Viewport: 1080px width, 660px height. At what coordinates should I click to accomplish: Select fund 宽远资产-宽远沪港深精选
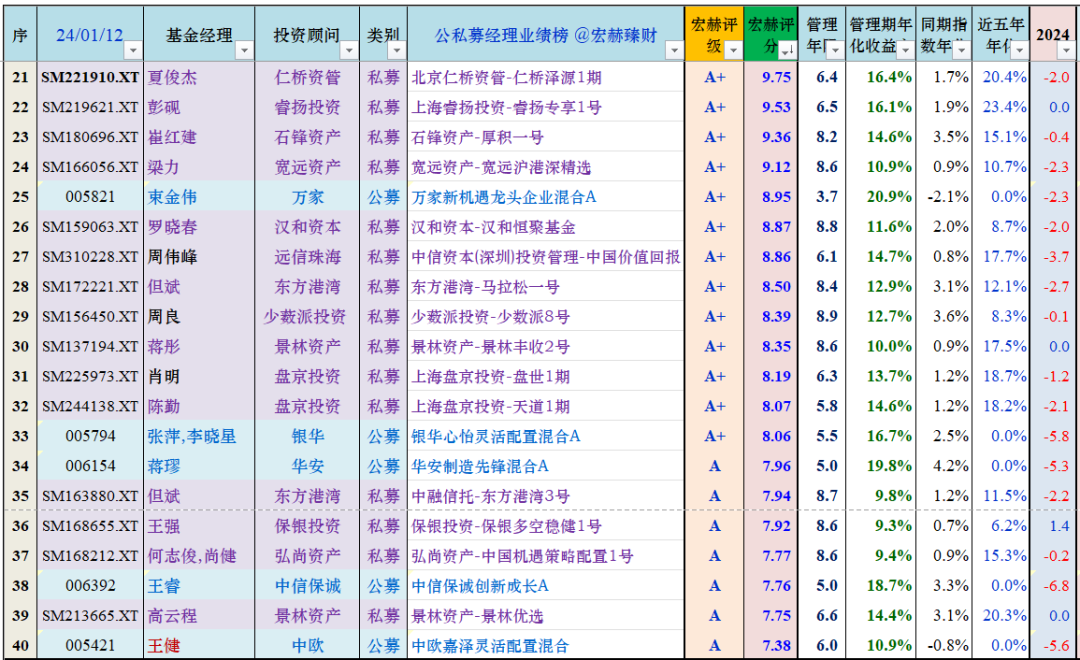[x=501, y=167]
